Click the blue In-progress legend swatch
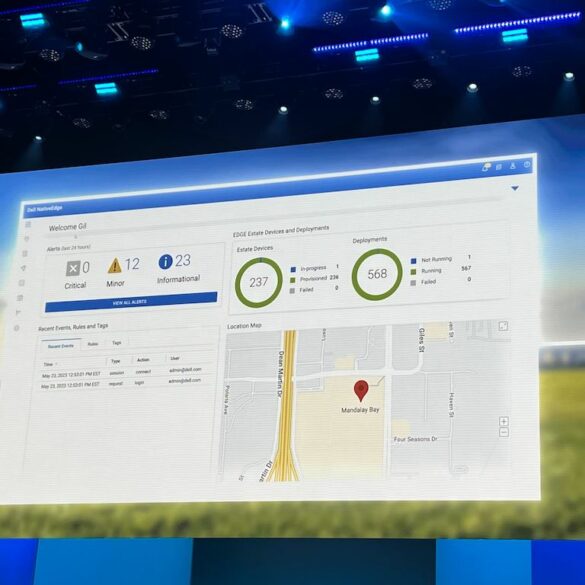585x585 pixels. pyautogui.click(x=293, y=269)
